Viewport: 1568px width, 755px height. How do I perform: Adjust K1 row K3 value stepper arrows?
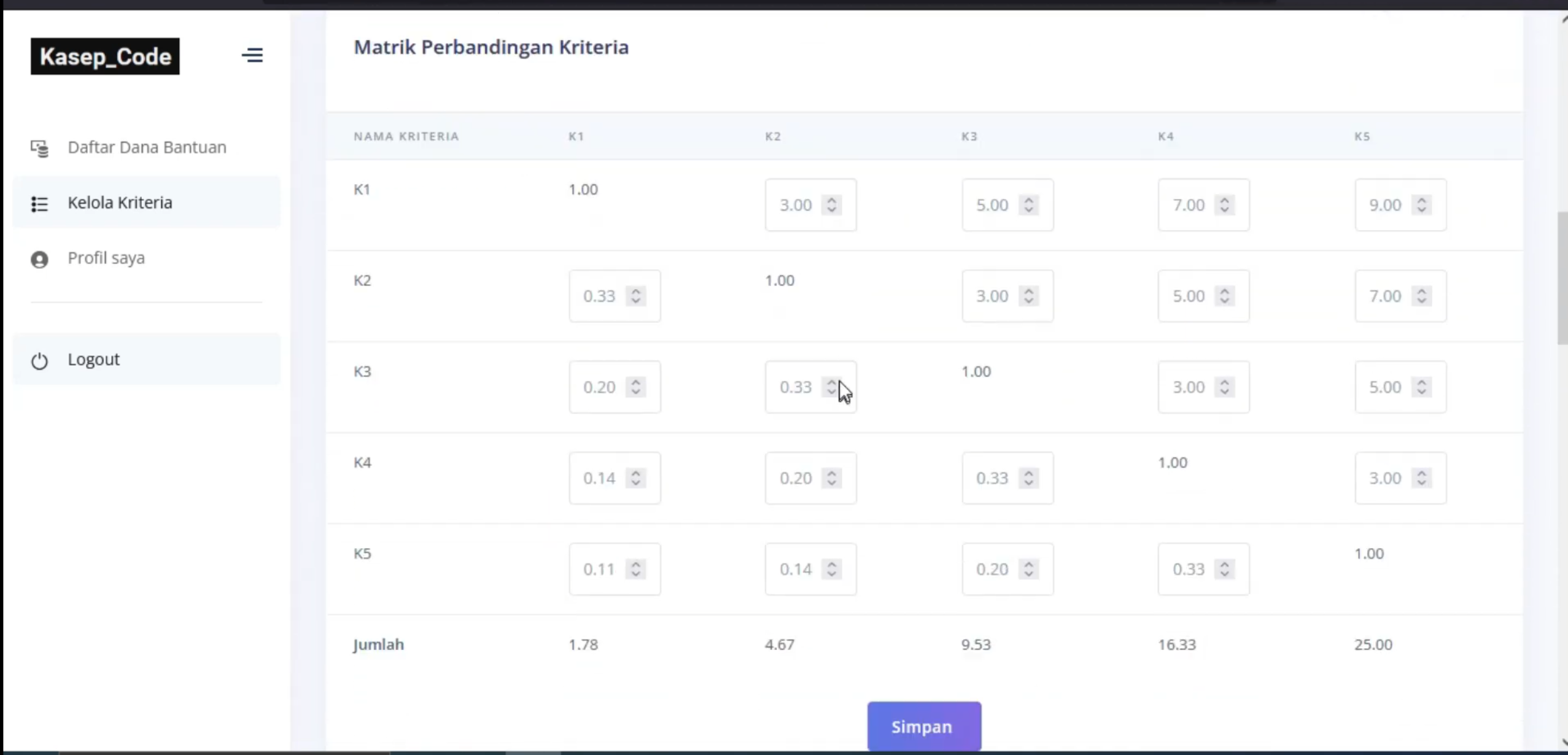(1028, 204)
